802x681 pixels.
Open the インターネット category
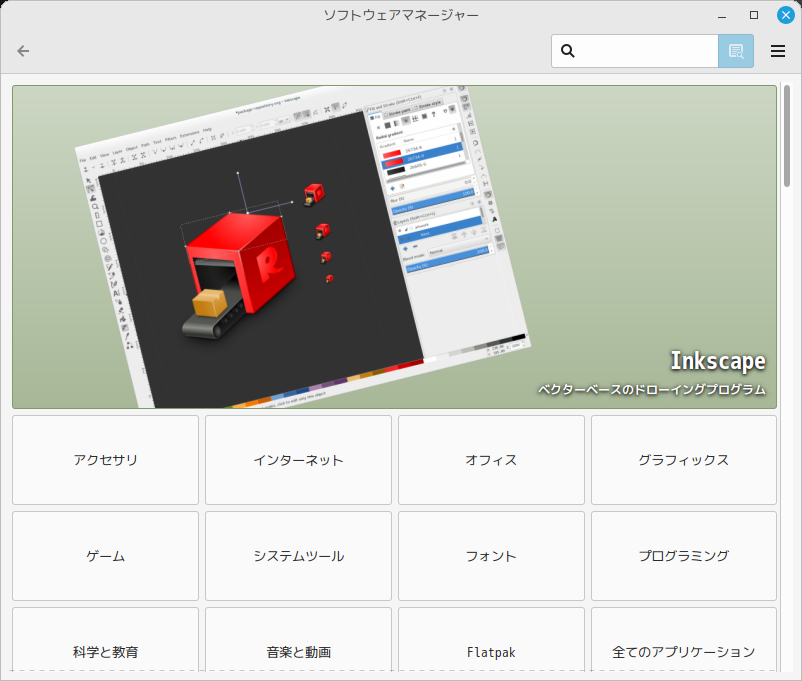[x=298, y=460]
